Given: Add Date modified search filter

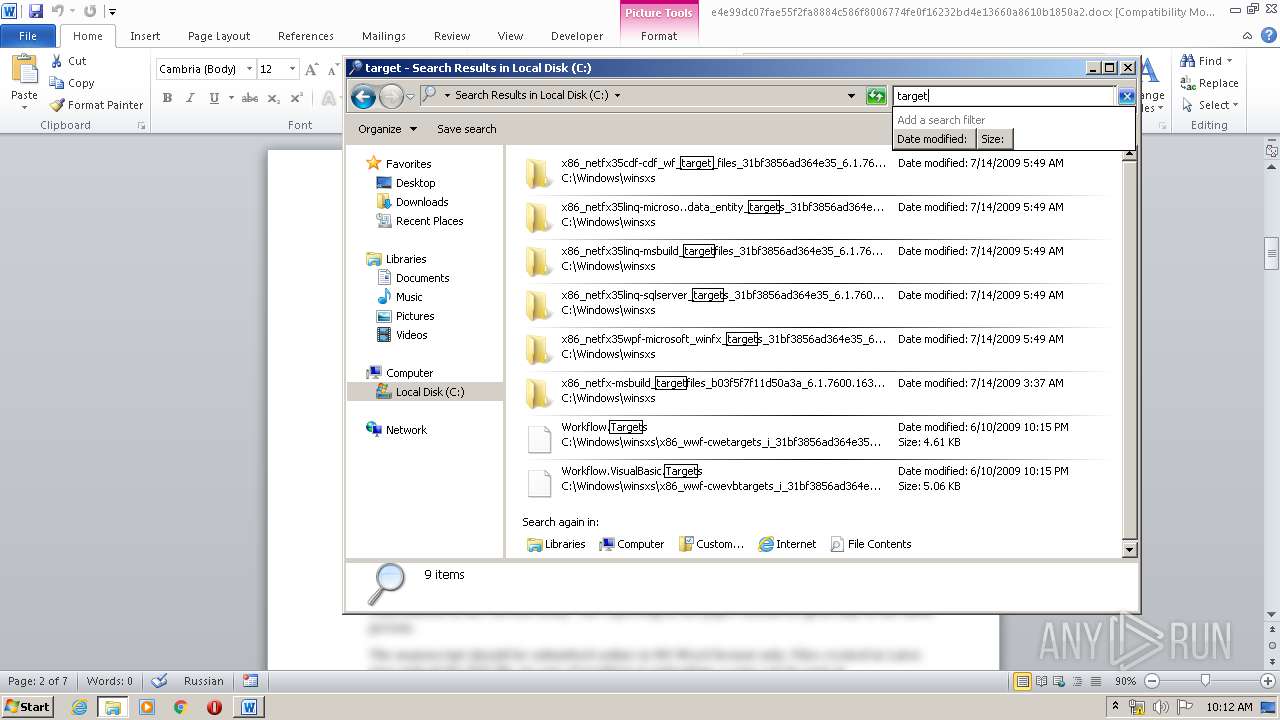Looking at the screenshot, I should [932, 139].
